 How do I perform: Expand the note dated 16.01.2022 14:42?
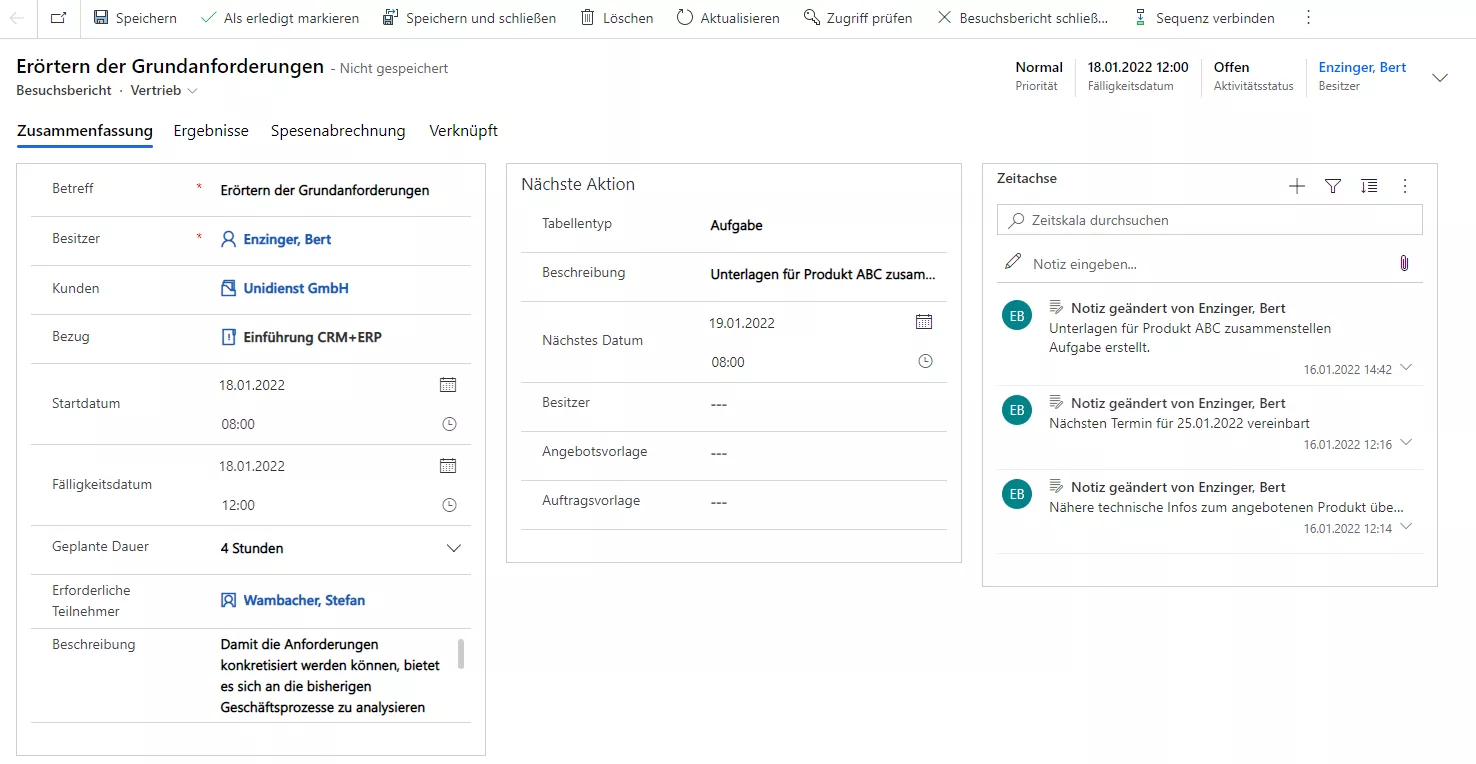point(1407,368)
